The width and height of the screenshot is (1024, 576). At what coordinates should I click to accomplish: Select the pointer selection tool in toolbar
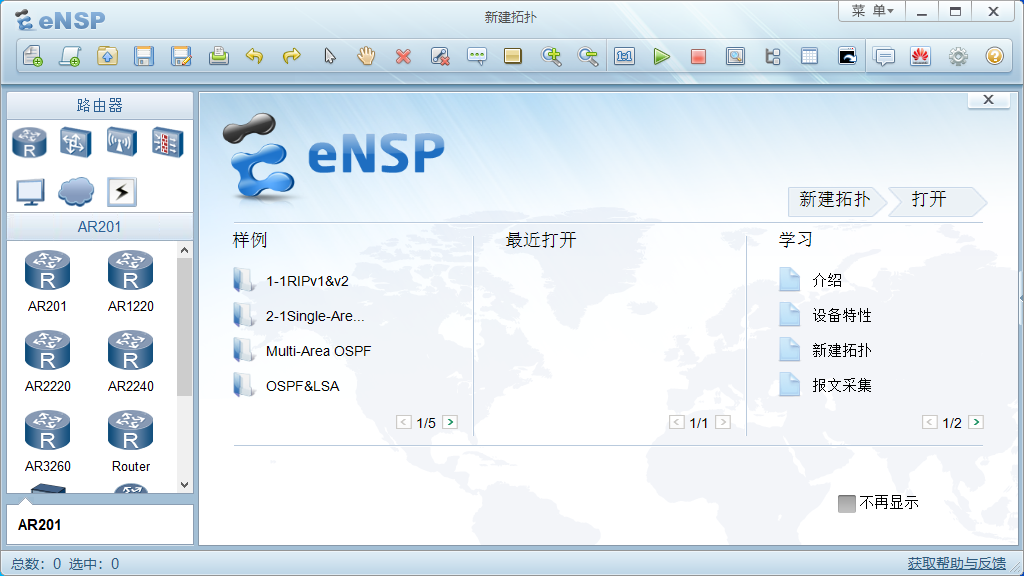[x=329, y=56]
